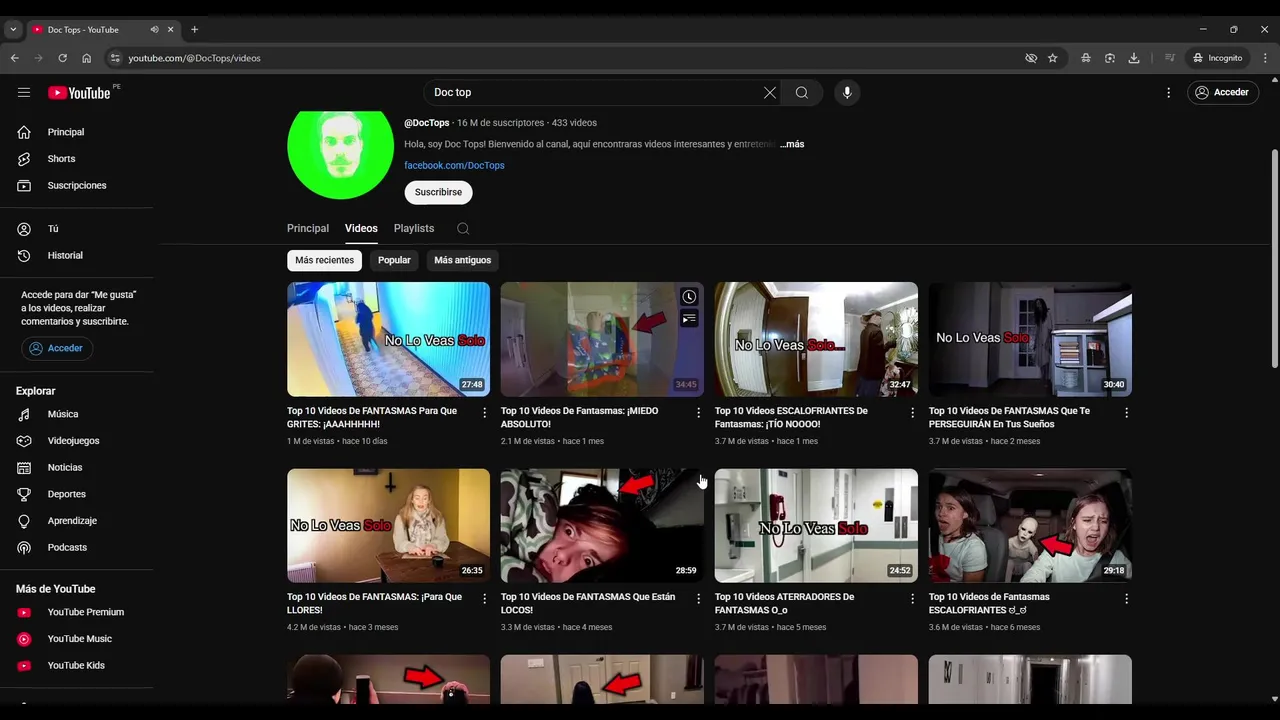Open YouTube Premium in sidebar
The width and height of the screenshot is (1280, 720).
77,612
